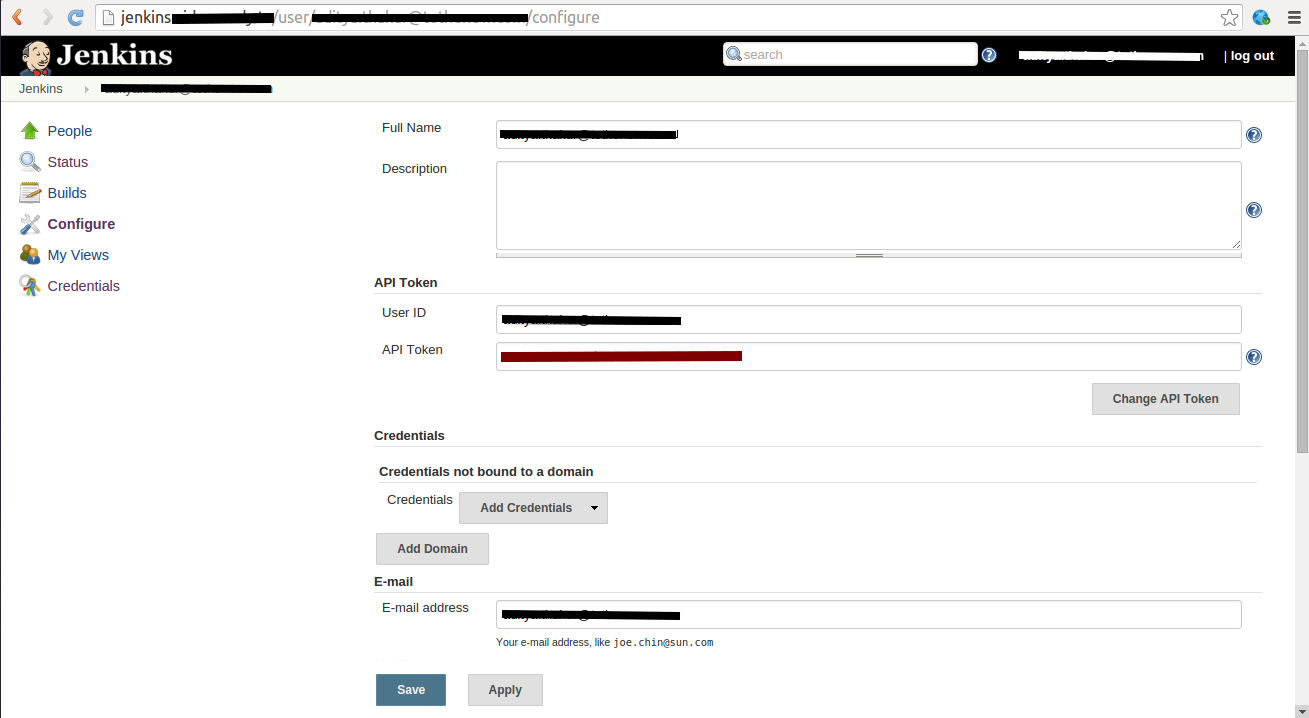Click 'Credentials not bound to a domain' text

click(x=486, y=471)
